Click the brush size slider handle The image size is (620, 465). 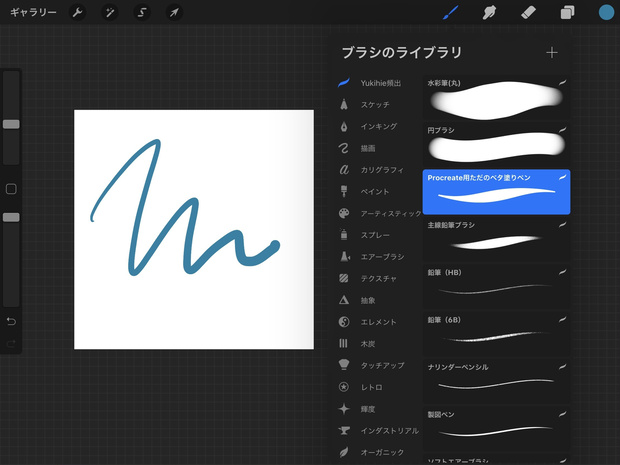tap(11, 124)
